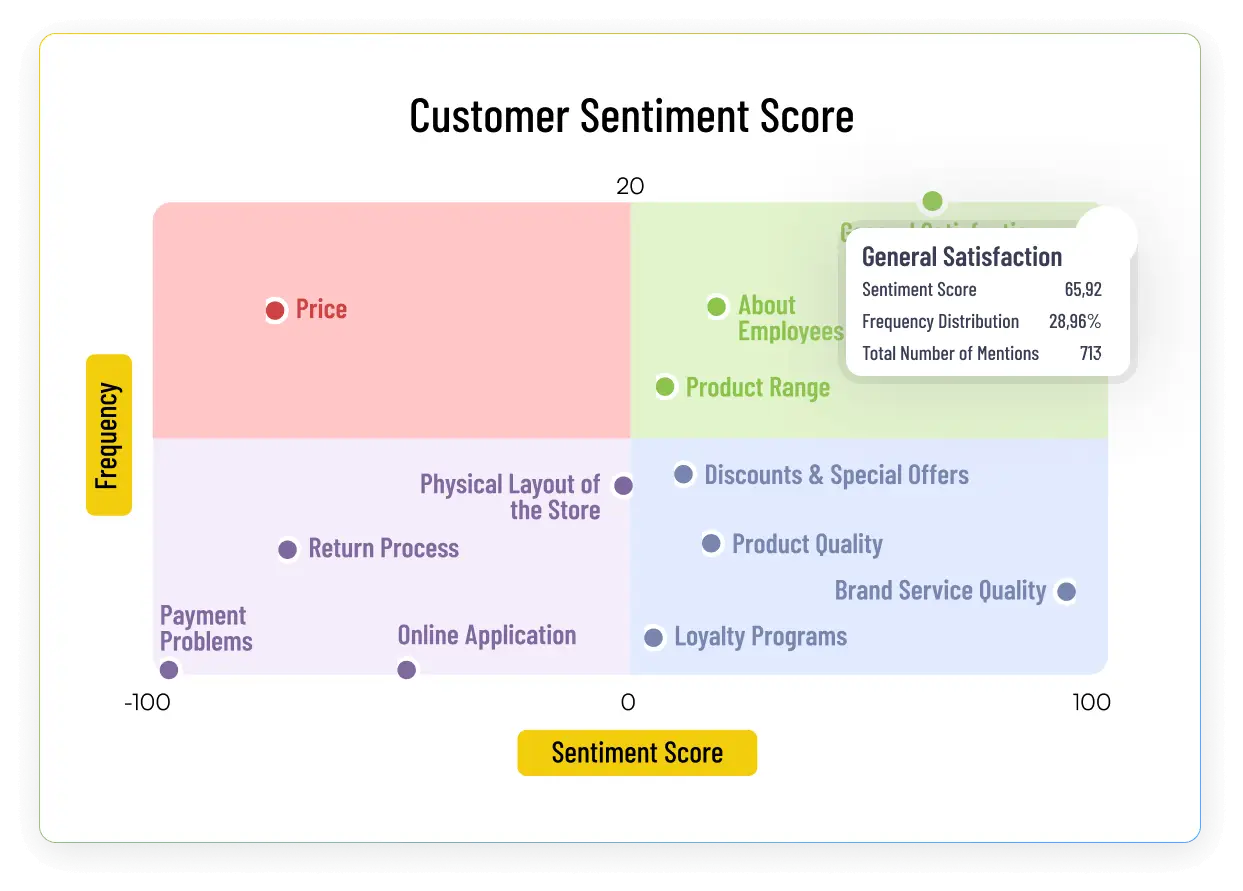Click the red Price data point
The image size is (1243, 891).
pos(275,310)
